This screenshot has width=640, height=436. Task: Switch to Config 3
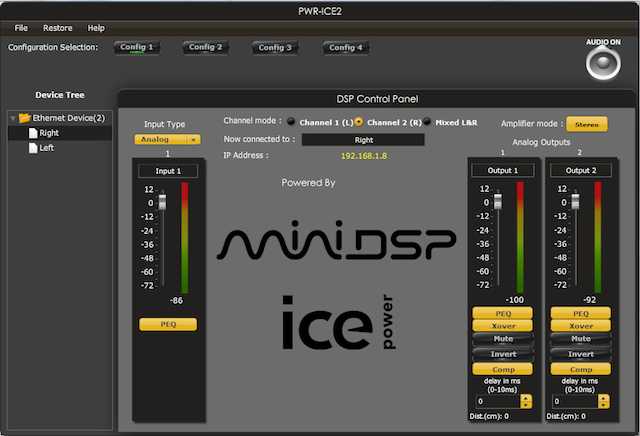tap(275, 47)
